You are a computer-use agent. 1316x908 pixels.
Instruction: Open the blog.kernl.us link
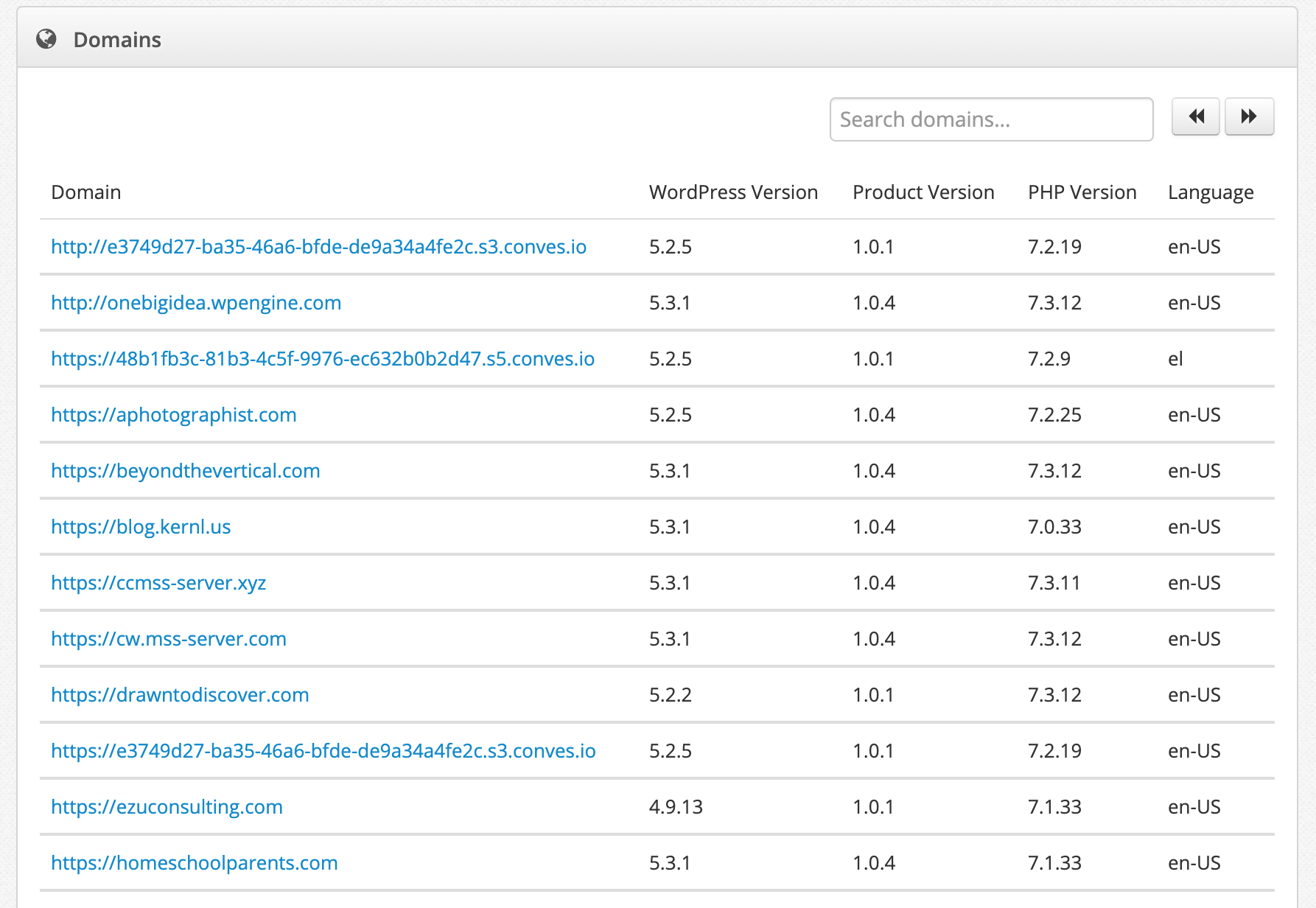(141, 527)
